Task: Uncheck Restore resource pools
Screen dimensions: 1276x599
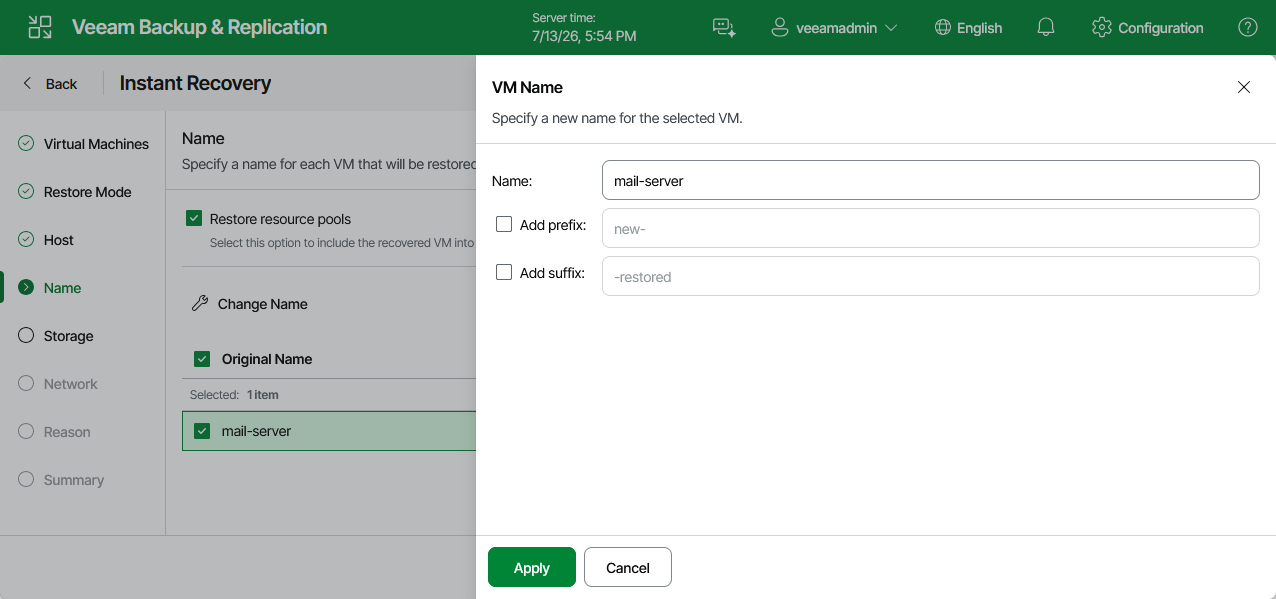Action: point(194,218)
